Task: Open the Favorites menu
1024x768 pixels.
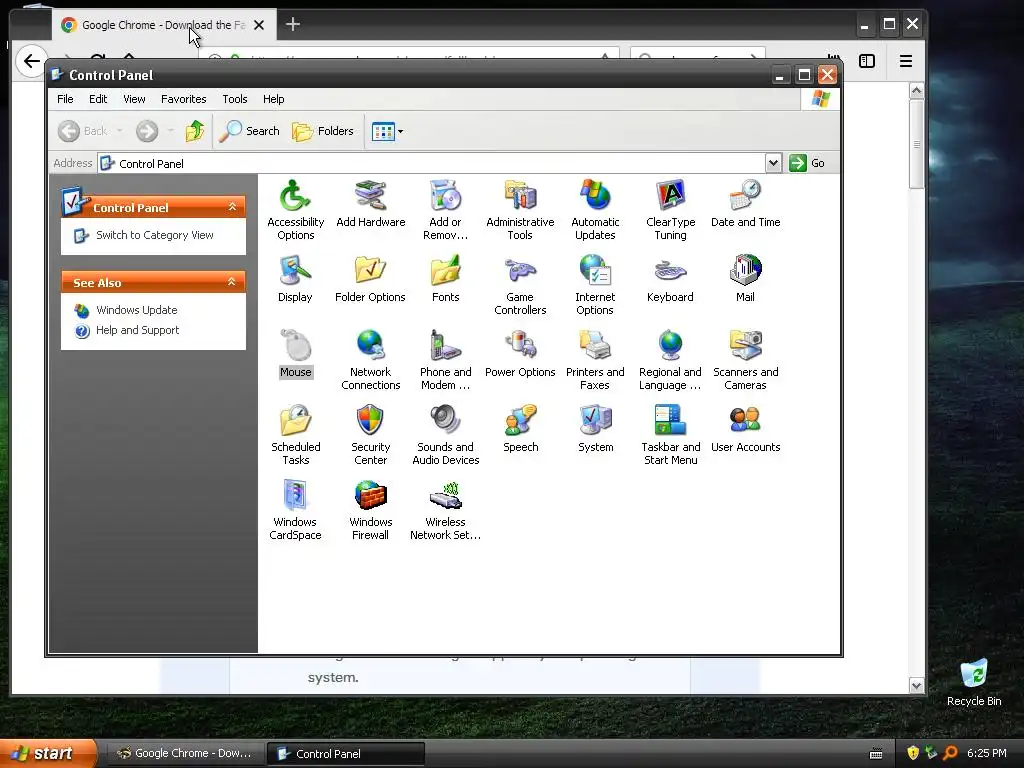Action: coord(184,99)
